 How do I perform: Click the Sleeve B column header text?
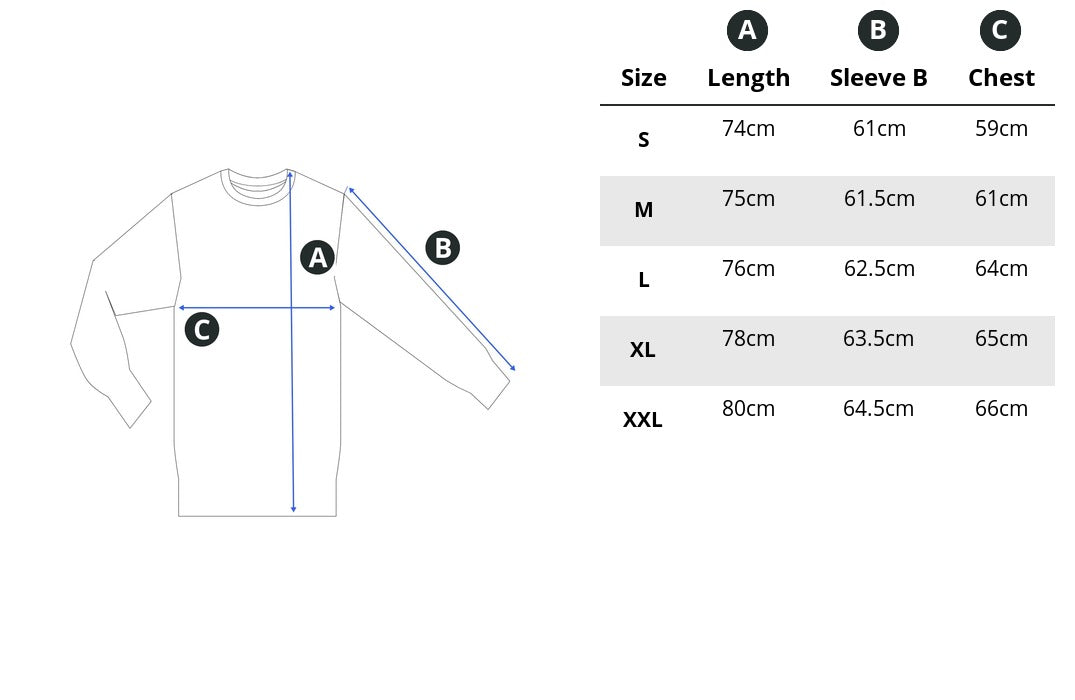tap(878, 78)
